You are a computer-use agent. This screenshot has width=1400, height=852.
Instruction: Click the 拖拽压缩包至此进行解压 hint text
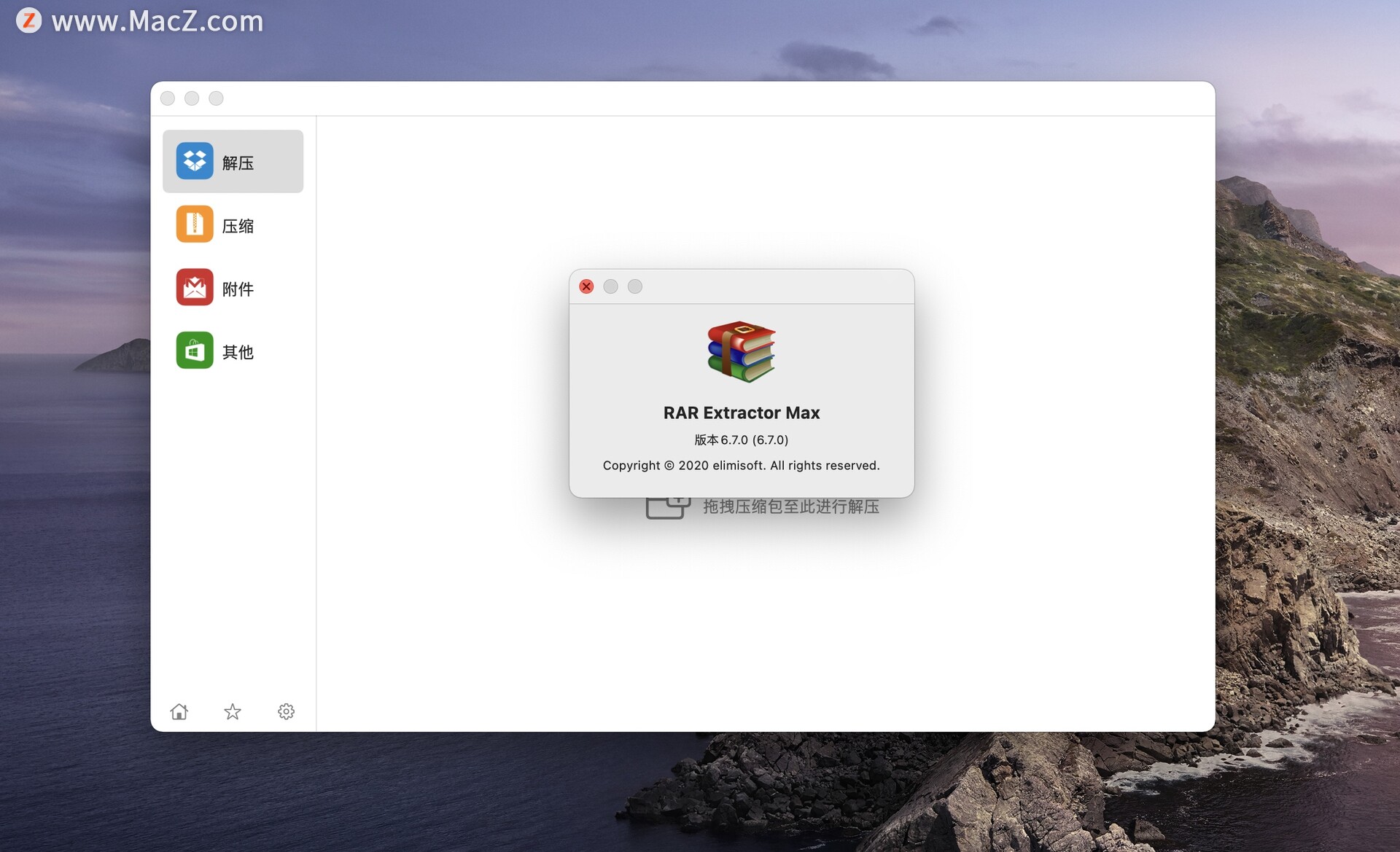click(x=791, y=507)
